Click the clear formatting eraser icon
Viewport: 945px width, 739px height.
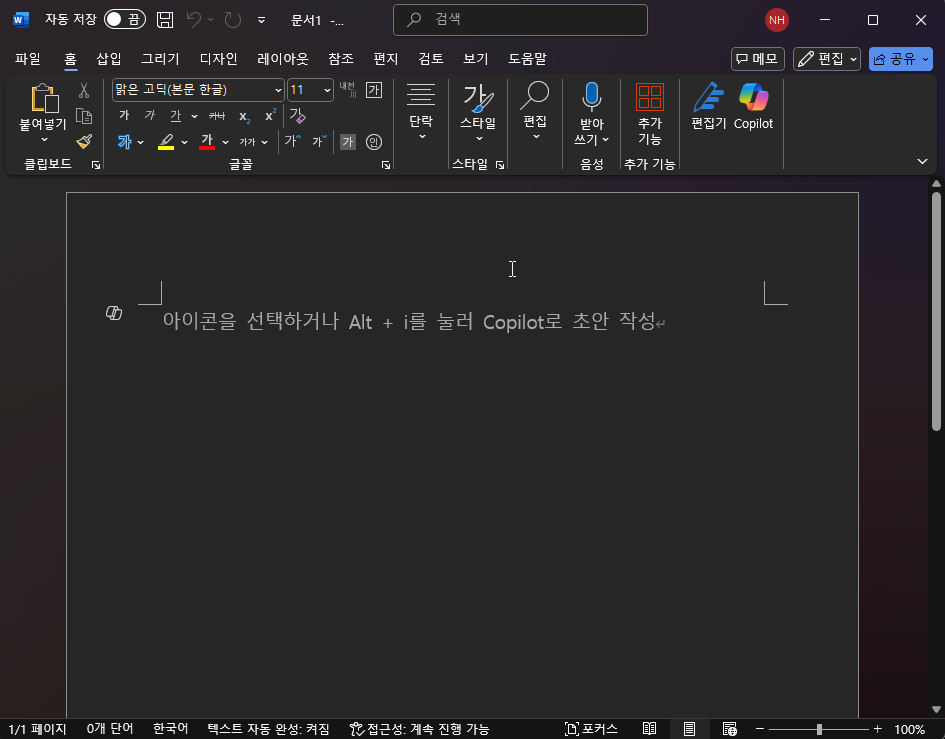click(297, 115)
